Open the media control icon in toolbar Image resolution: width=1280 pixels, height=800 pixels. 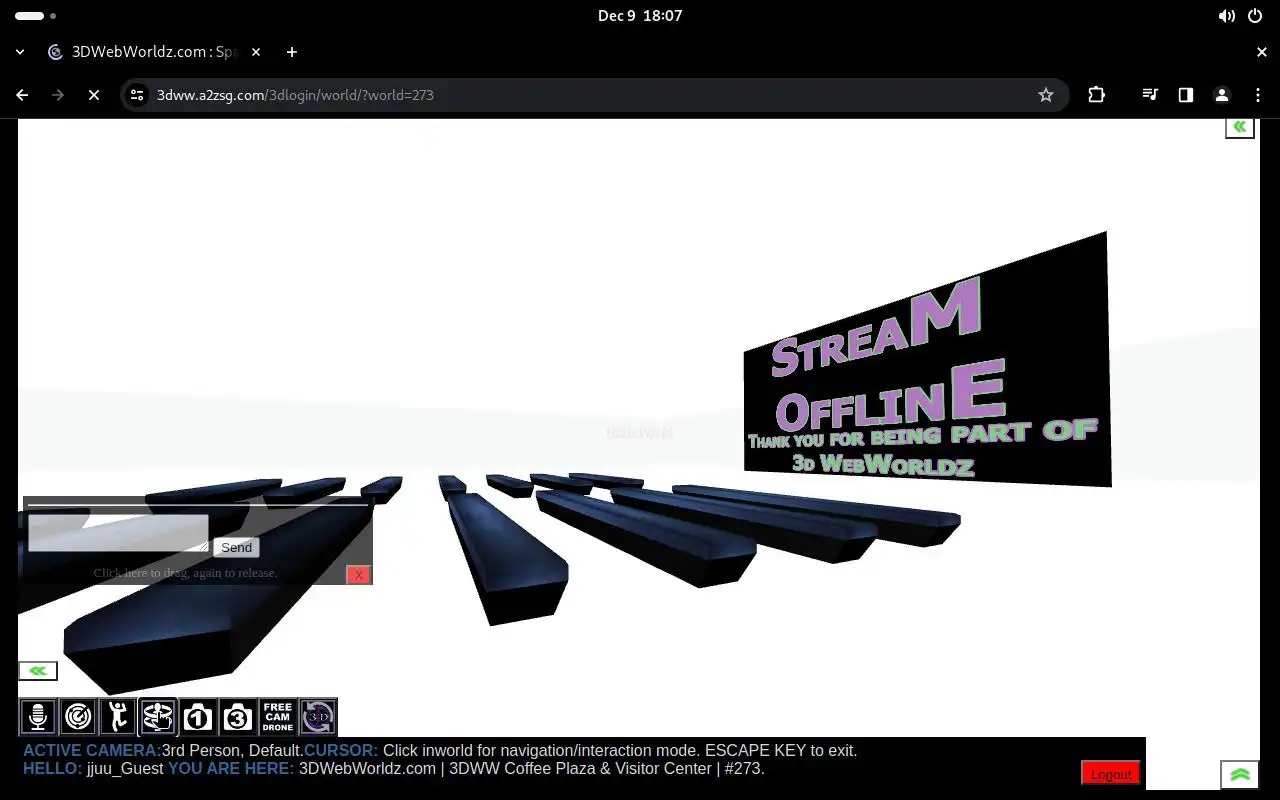coord(1150,95)
